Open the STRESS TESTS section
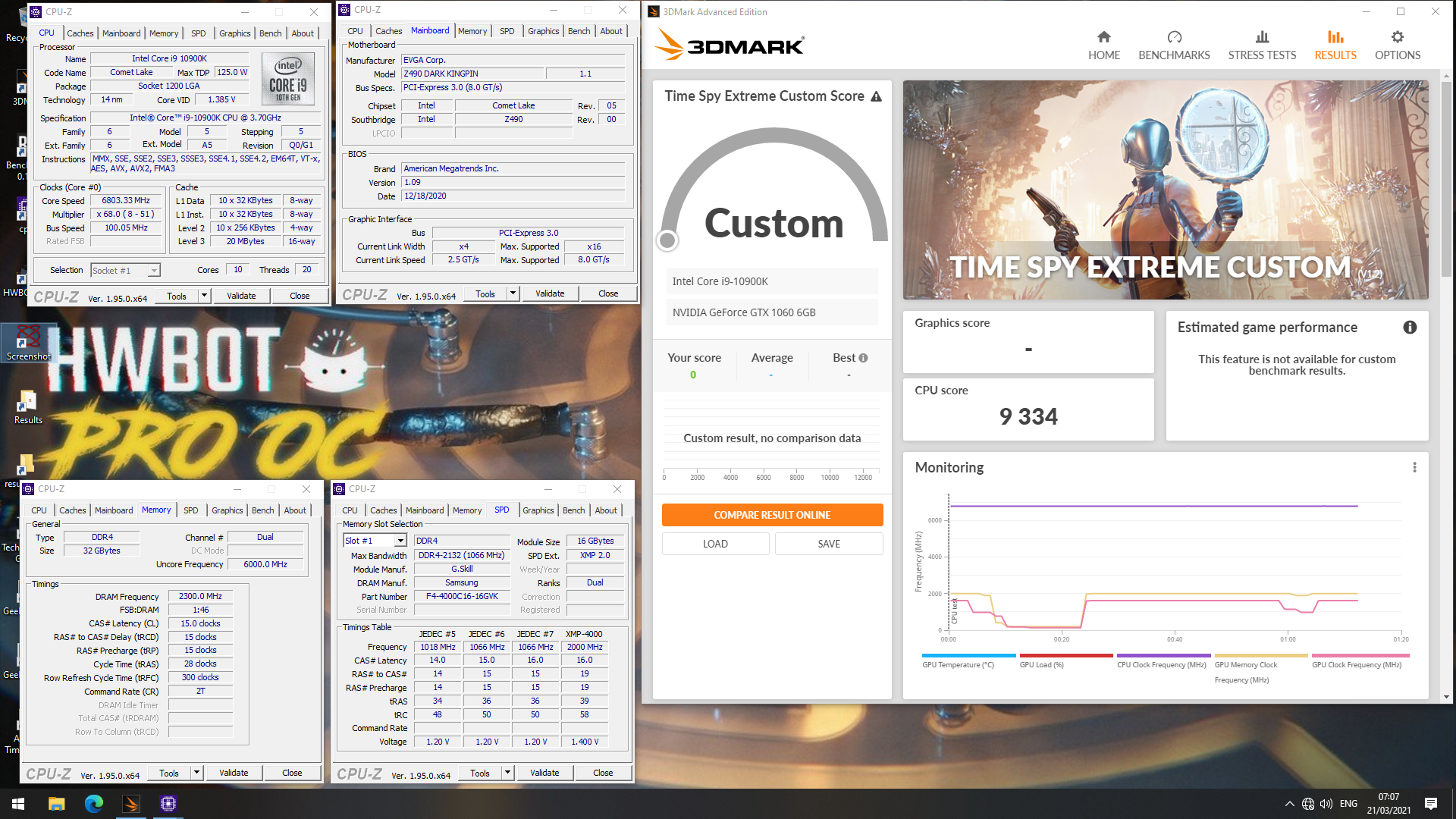 [x=1262, y=45]
